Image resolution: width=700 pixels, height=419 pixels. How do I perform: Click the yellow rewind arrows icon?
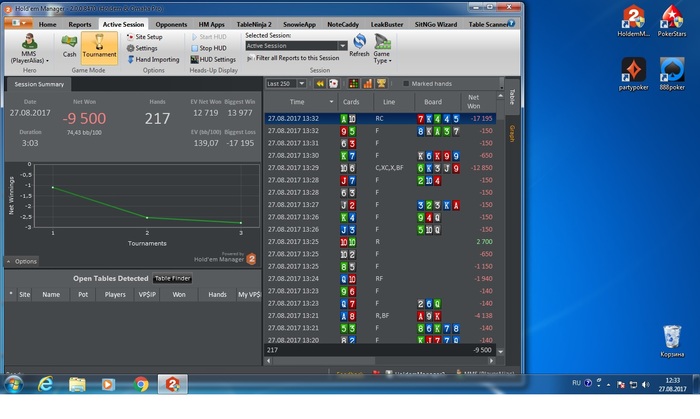320,83
